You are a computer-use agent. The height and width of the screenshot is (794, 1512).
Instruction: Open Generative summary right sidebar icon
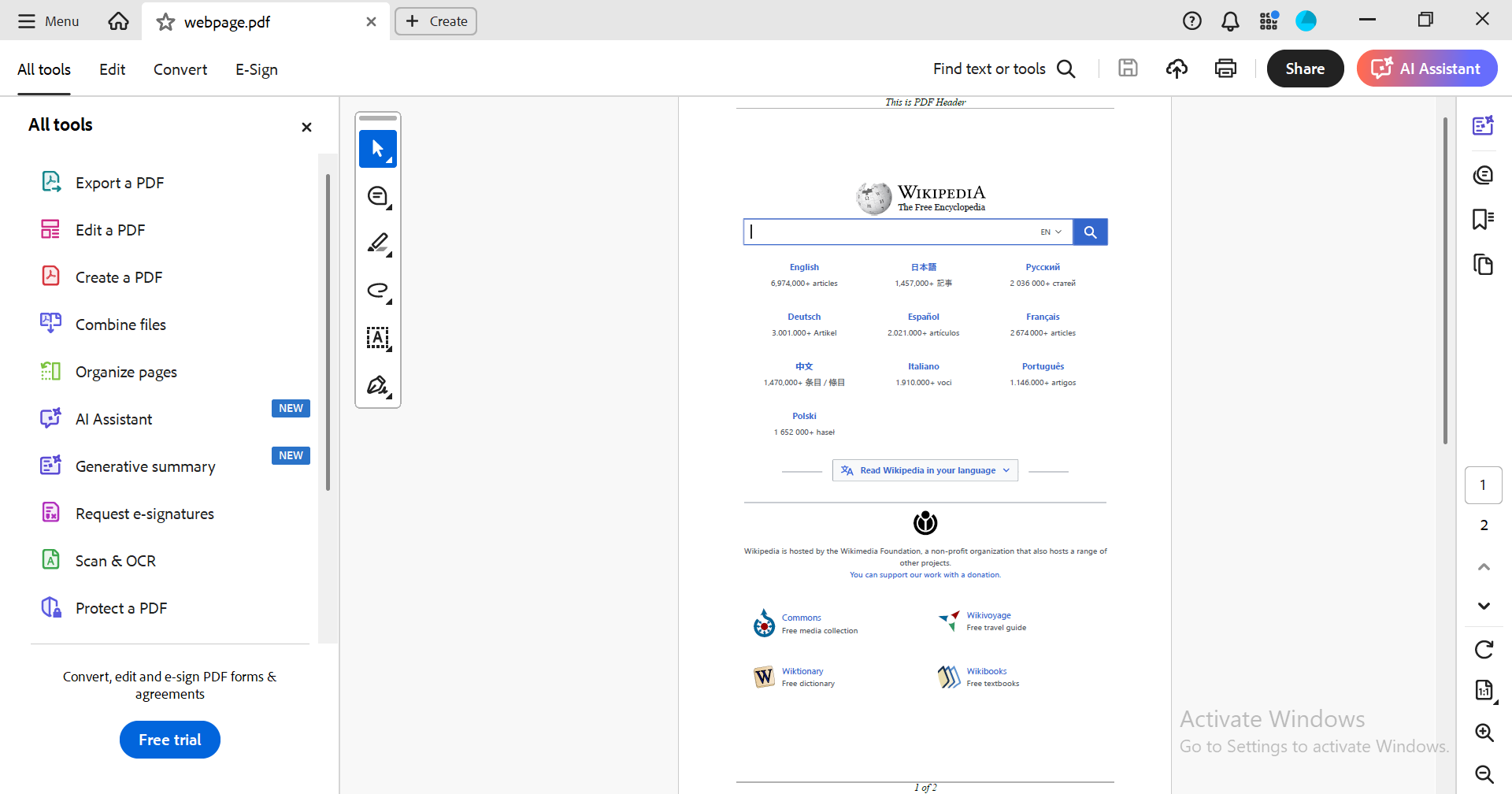1484,125
